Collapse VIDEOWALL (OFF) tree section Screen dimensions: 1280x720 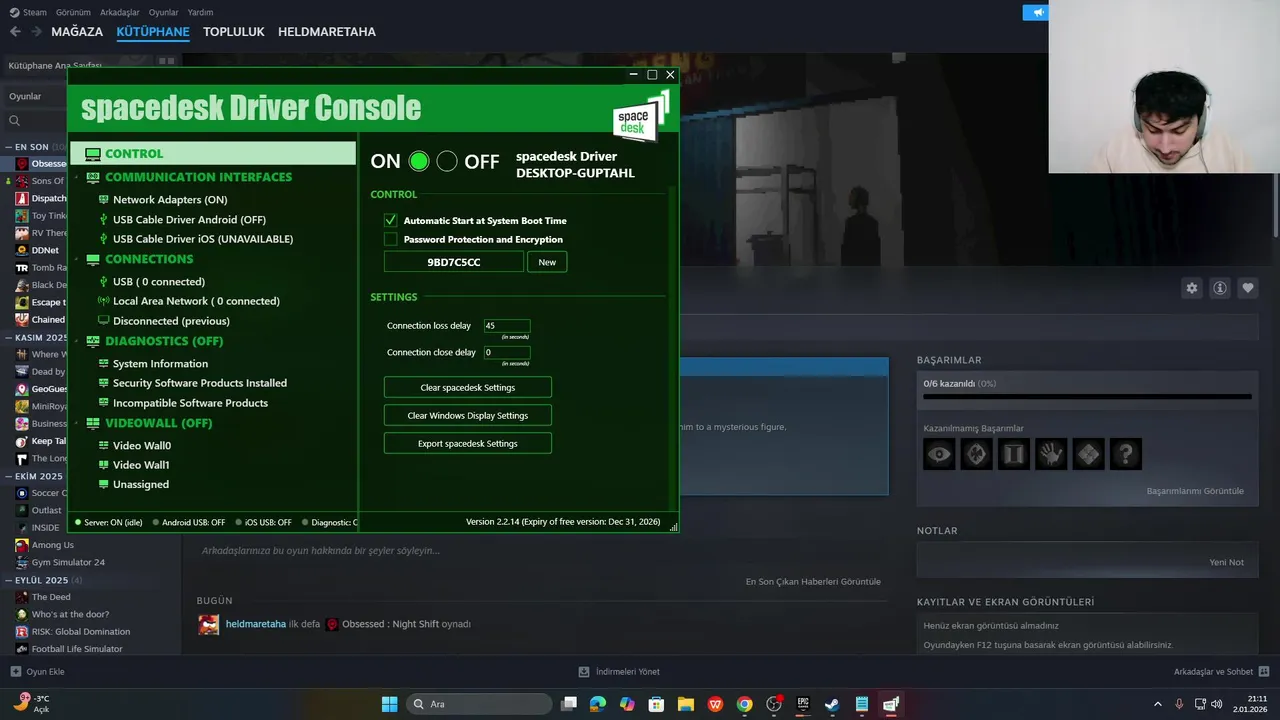78,423
